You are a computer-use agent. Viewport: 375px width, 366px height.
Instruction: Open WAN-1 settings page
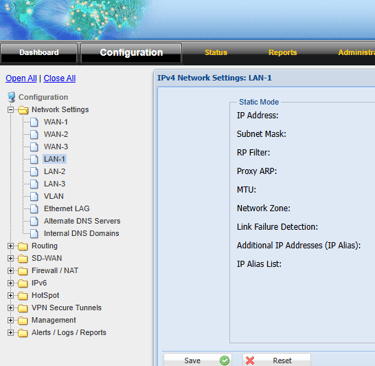tap(56, 122)
